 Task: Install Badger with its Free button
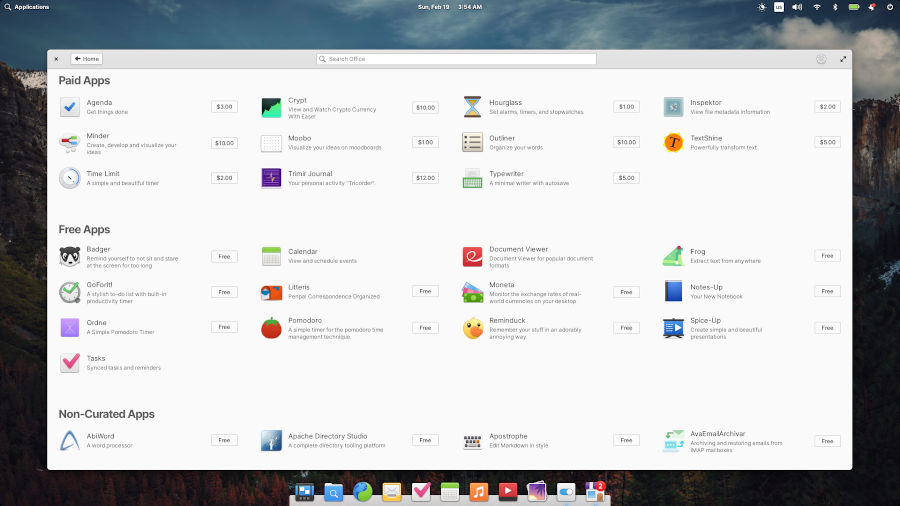pyautogui.click(x=224, y=256)
